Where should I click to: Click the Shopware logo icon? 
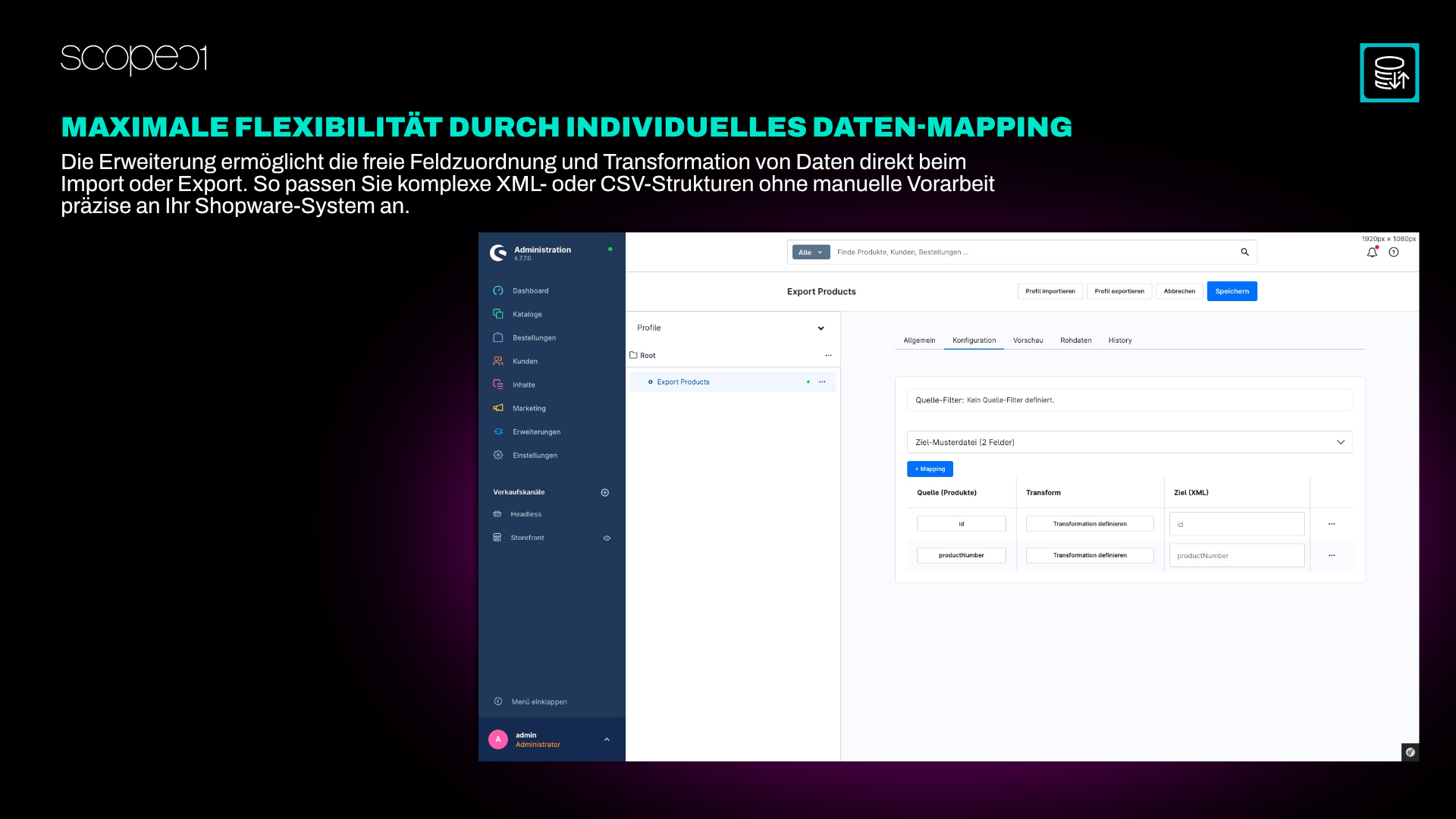click(x=498, y=253)
